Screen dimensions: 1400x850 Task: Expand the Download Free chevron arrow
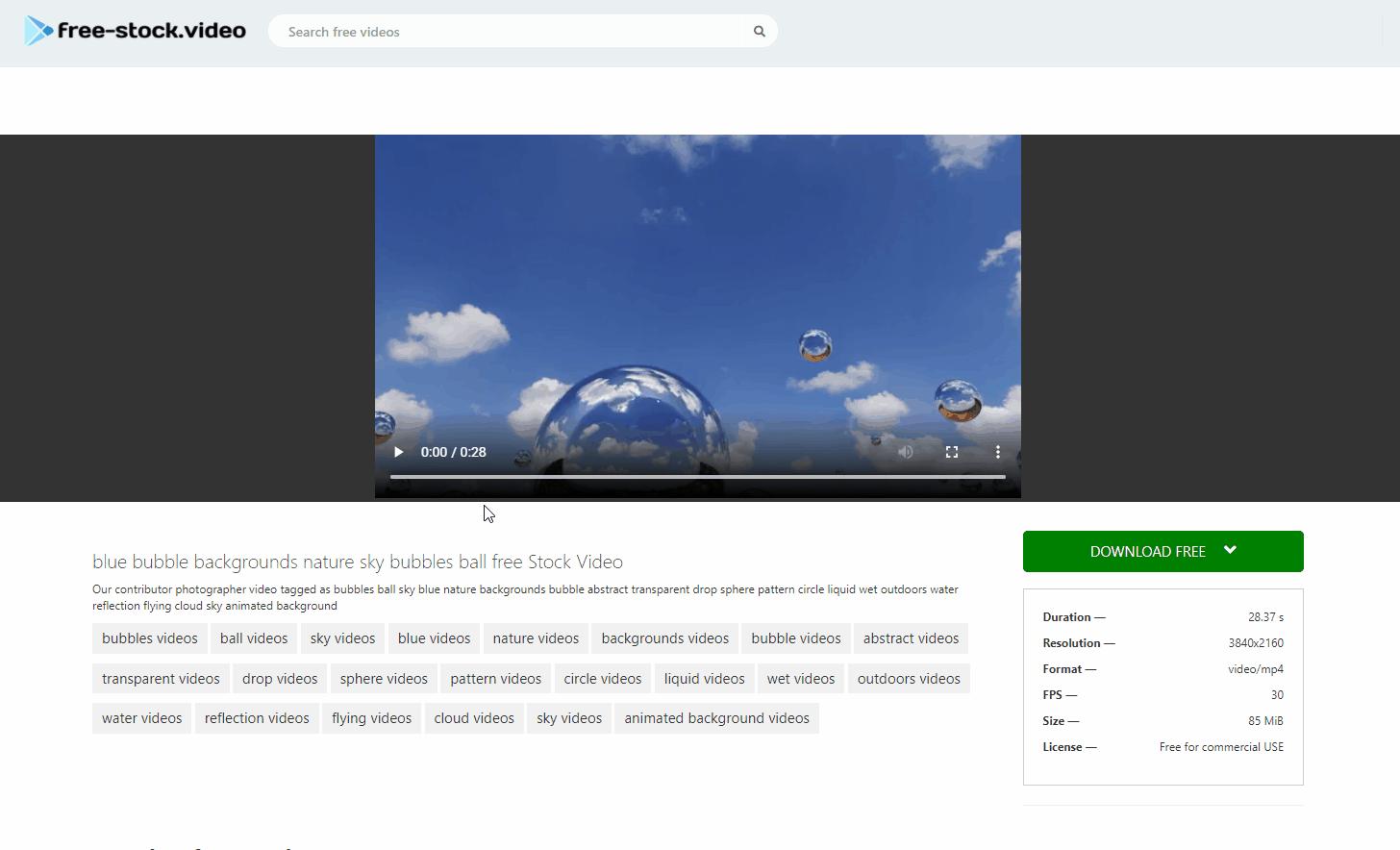[x=1230, y=551]
